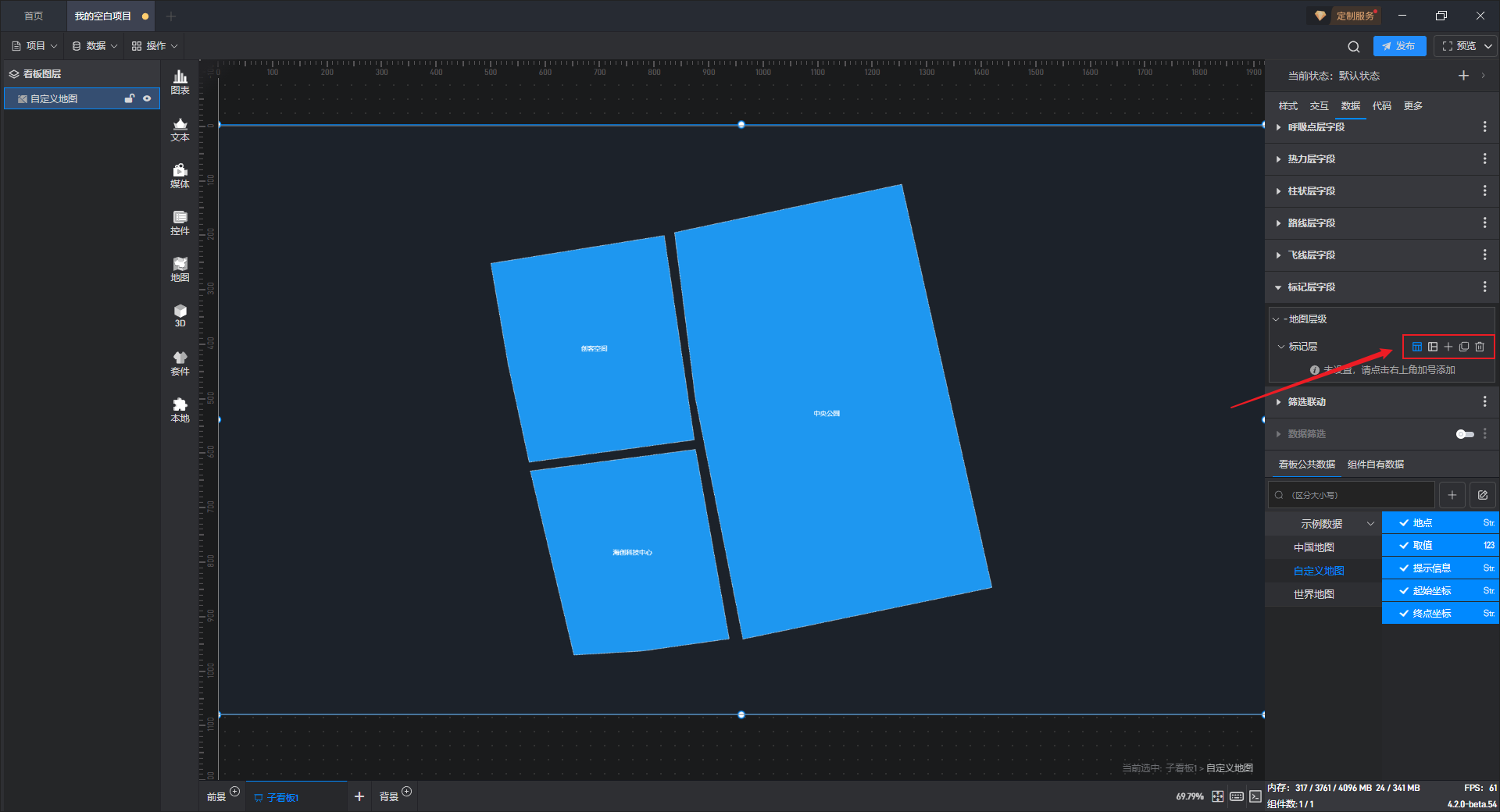Select the 子看板1 board tab
The height and width of the screenshot is (812, 1500).
tap(296, 797)
